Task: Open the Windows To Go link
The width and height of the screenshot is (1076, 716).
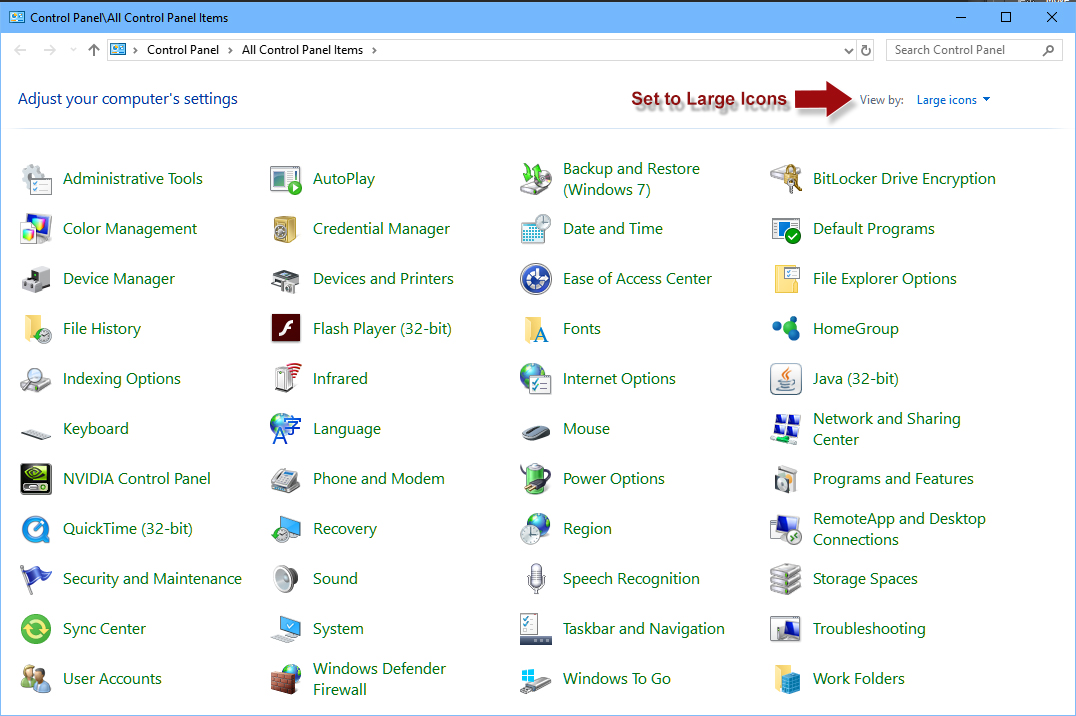Action: tap(616, 679)
